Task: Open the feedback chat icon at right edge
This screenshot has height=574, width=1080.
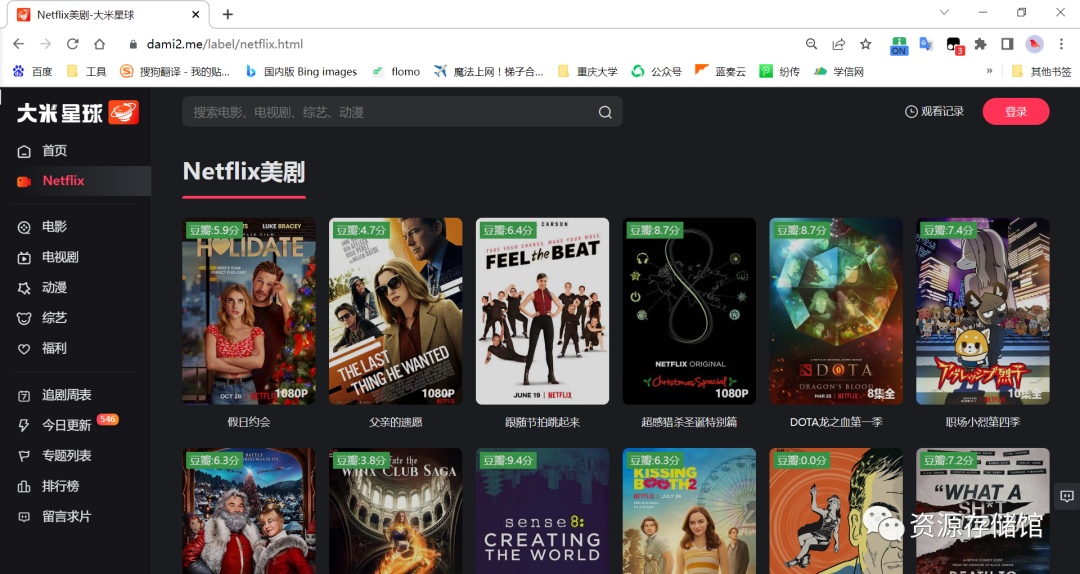Action: tap(1066, 496)
